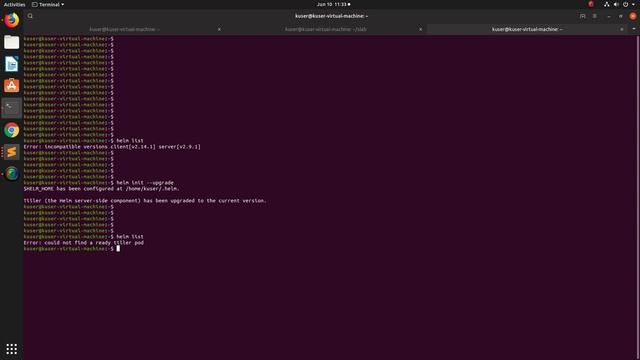Open the Terminal app menu dropdown
640x360 pixels.
[x=48, y=4]
